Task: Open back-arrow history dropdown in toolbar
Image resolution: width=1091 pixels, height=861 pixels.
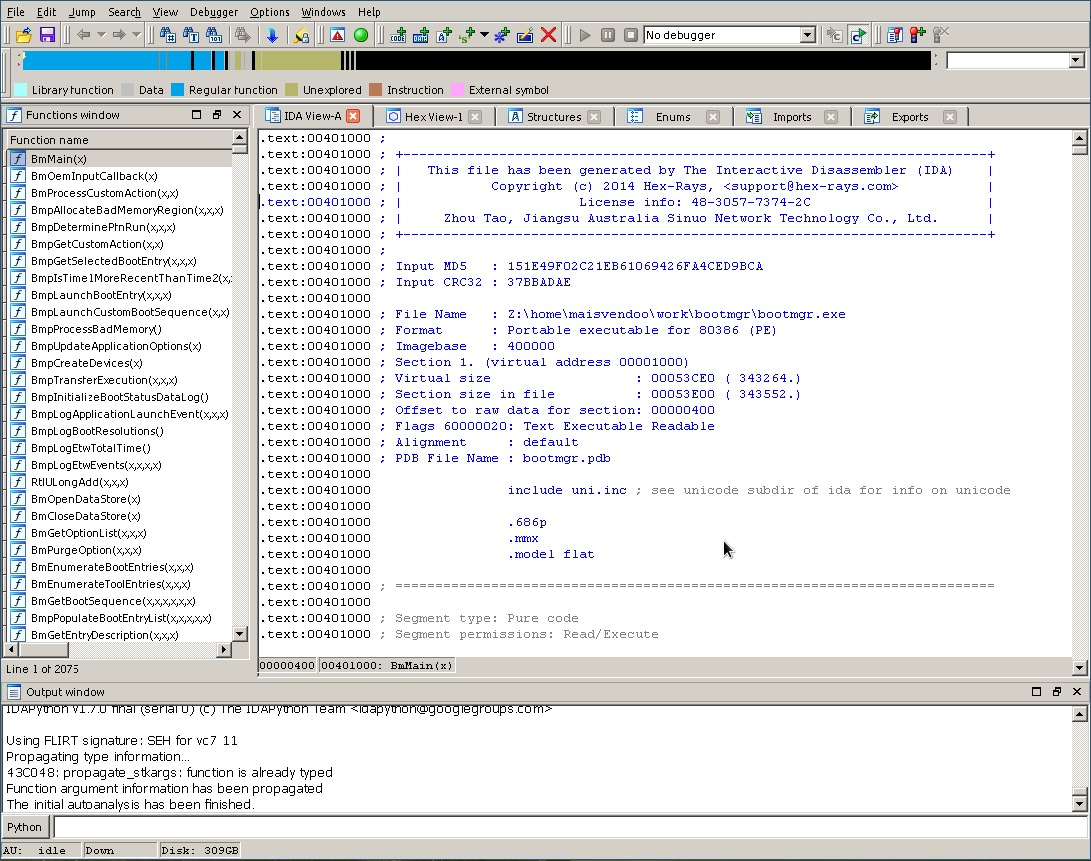Action: pyautogui.click(x=101, y=35)
